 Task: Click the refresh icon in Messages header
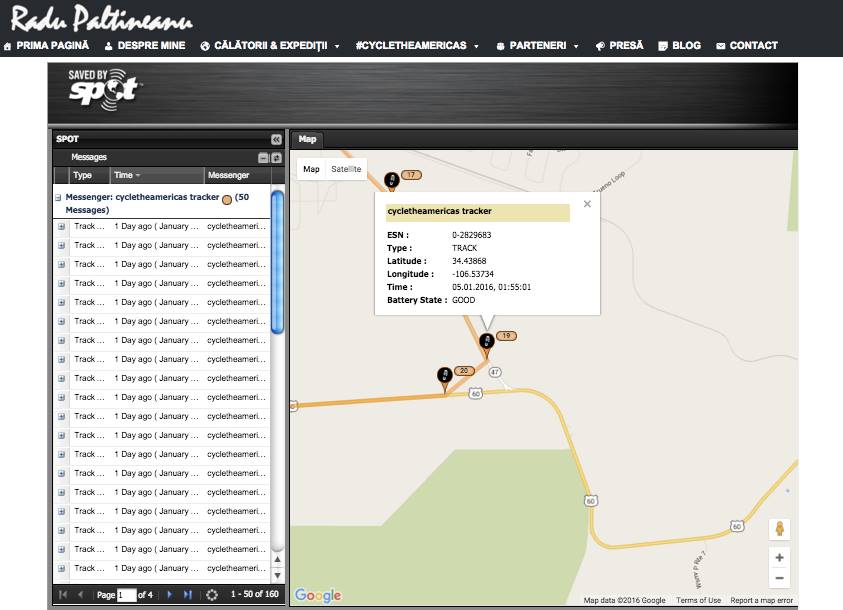tap(277, 158)
